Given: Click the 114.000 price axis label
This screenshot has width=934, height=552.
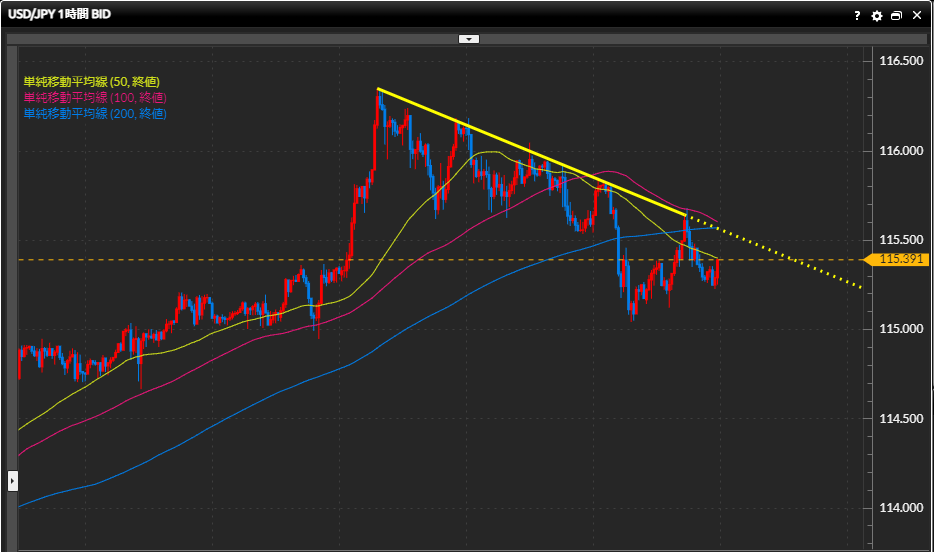Looking at the screenshot, I should tap(900, 507).
